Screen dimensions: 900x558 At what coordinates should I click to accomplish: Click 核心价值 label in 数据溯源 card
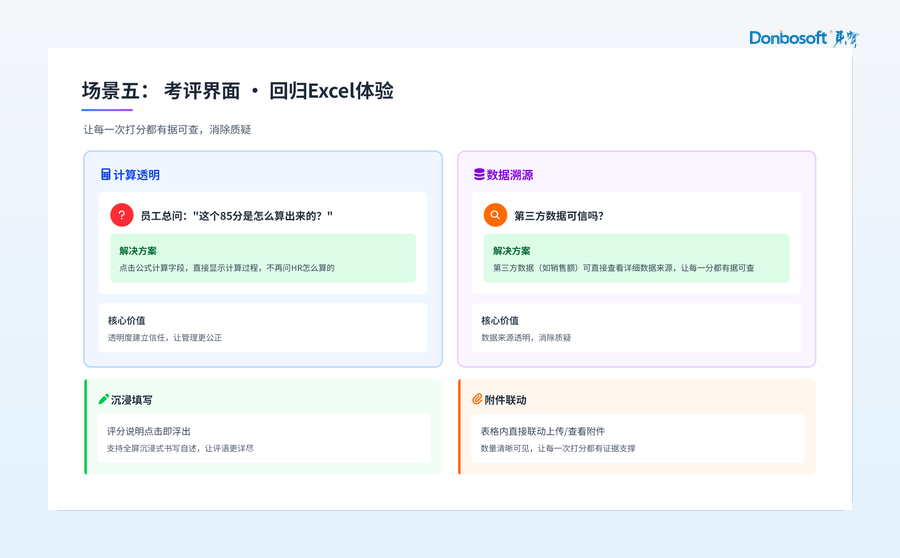500,320
